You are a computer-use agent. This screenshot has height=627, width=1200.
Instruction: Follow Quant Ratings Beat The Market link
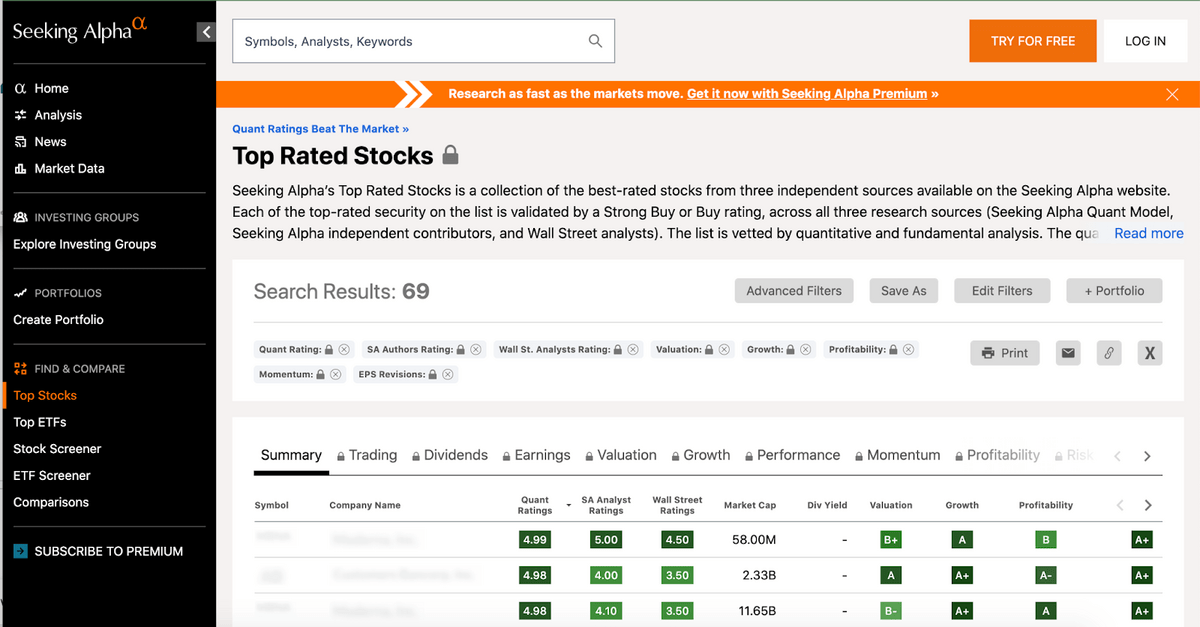(320, 129)
